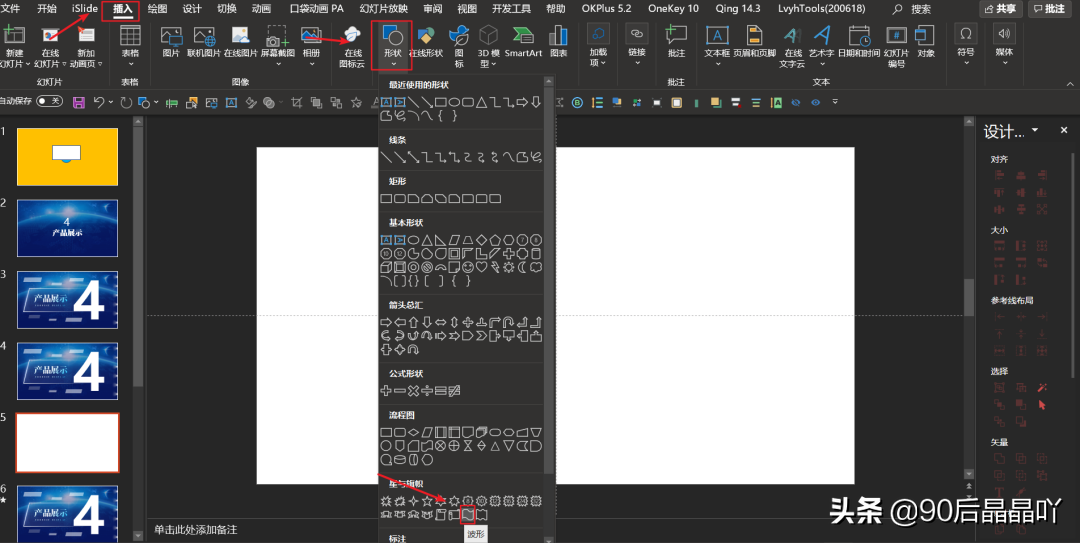
Task: Switch to the 动画 ribbon tab
Action: click(x=261, y=9)
